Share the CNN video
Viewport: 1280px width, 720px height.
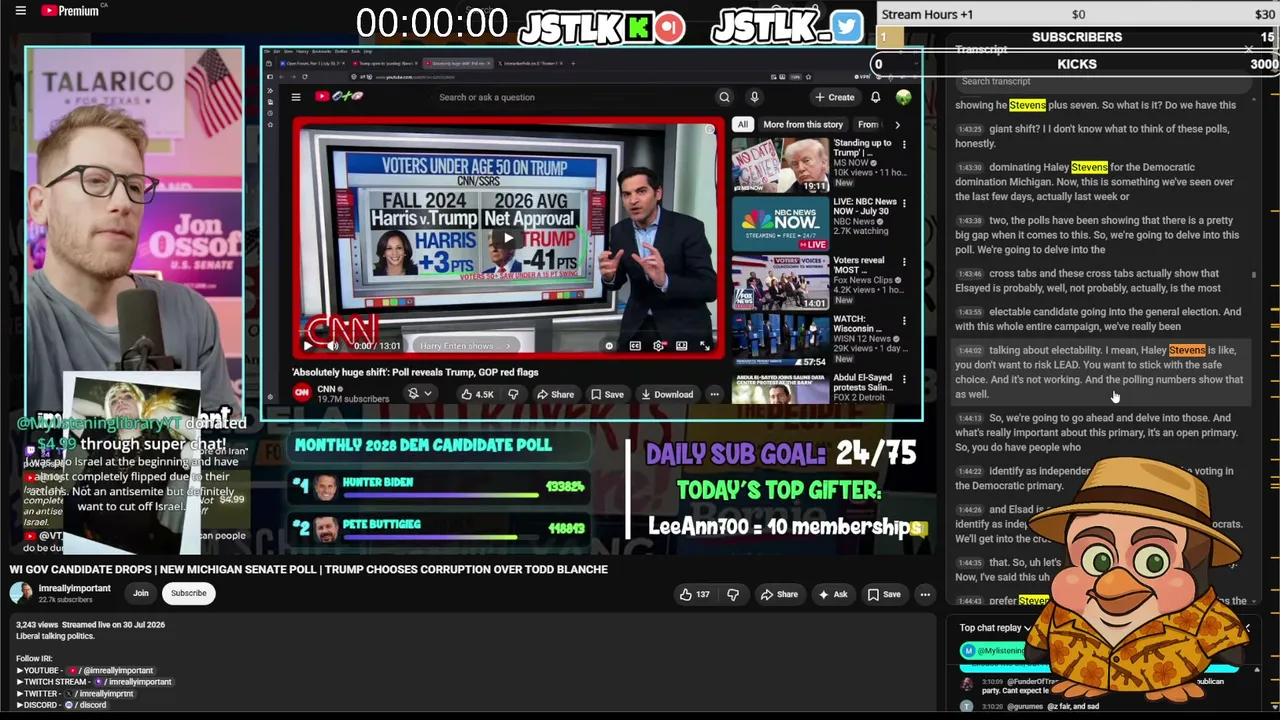(555, 394)
